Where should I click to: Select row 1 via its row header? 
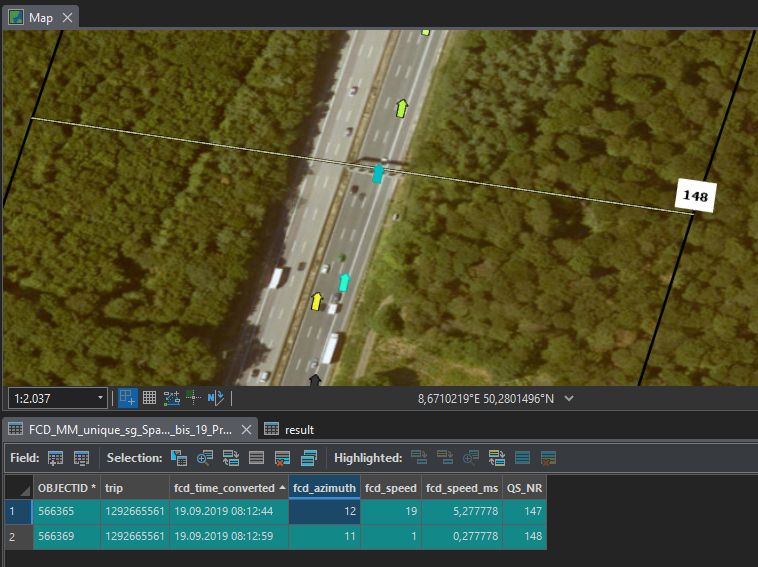[17, 513]
